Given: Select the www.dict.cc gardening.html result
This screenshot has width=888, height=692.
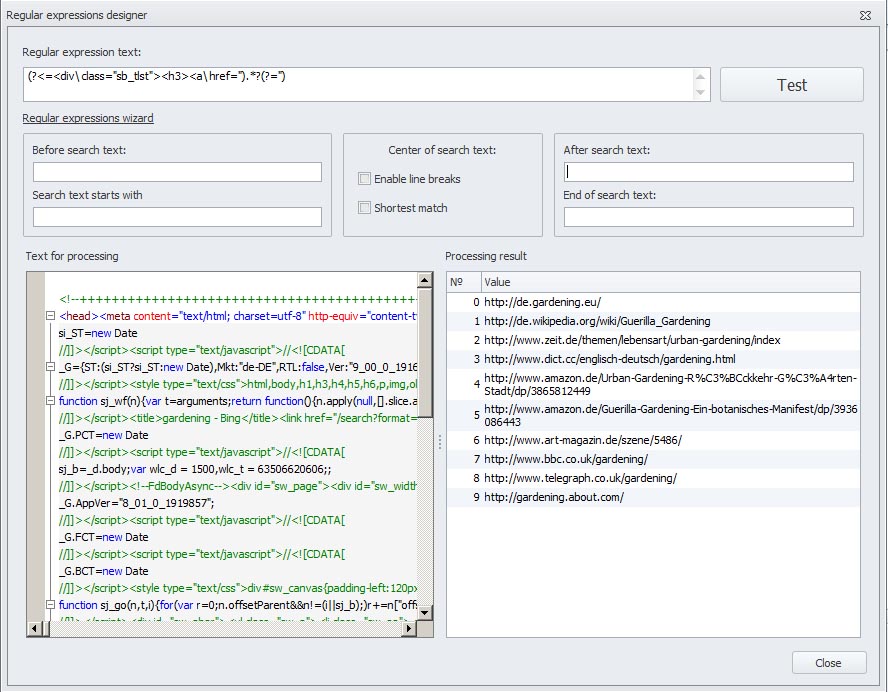Looking at the screenshot, I should (x=654, y=359).
